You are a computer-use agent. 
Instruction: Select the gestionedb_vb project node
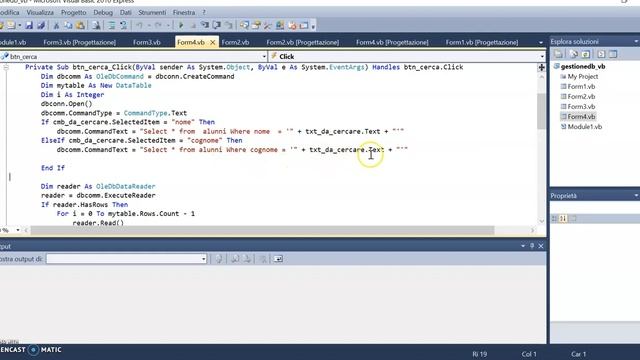point(582,66)
